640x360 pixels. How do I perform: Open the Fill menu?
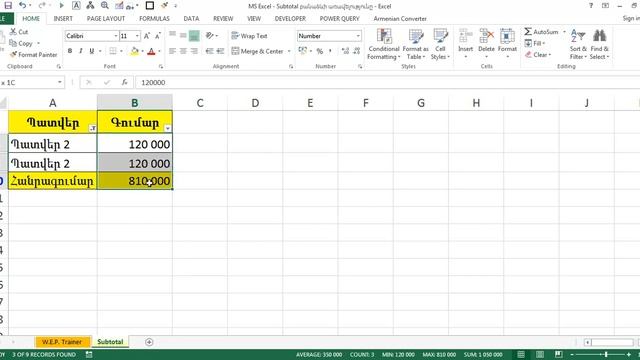point(535,43)
